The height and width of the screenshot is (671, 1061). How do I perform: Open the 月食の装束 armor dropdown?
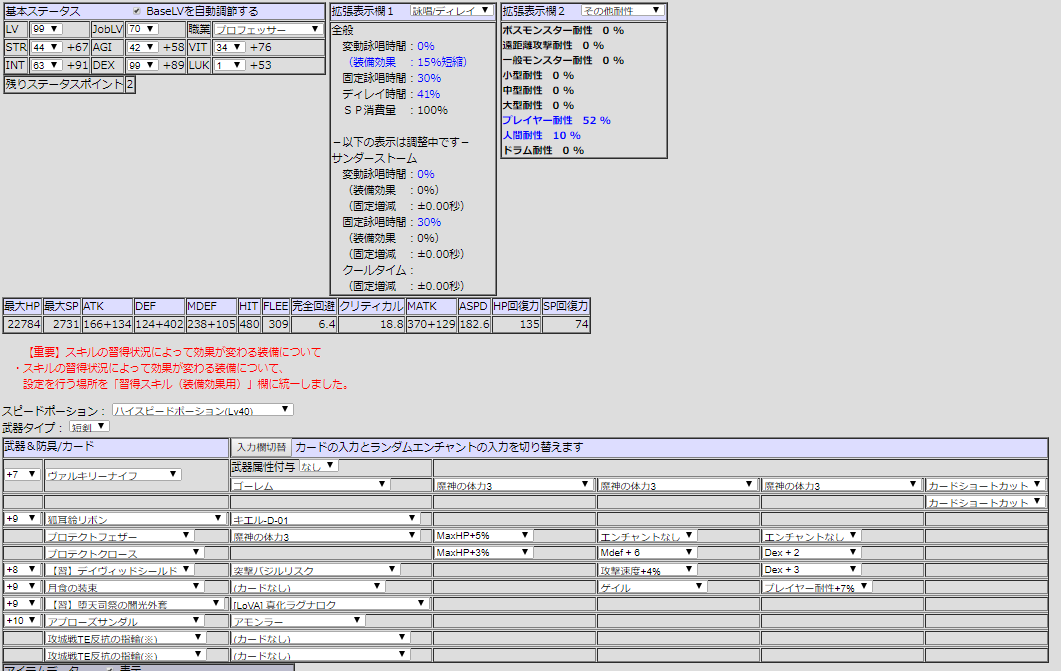click(124, 586)
